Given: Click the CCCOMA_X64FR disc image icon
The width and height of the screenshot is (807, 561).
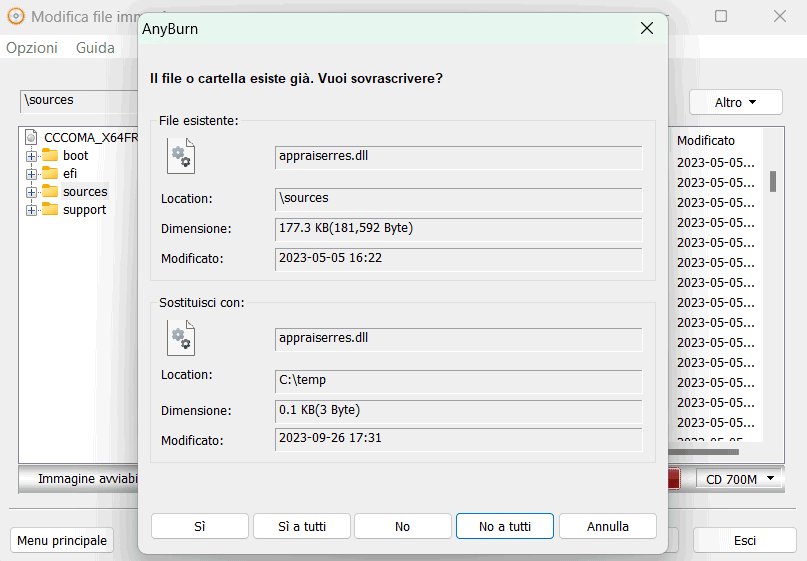Looking at the screenshot, I should pyautogui.click(x=31, y=137).
